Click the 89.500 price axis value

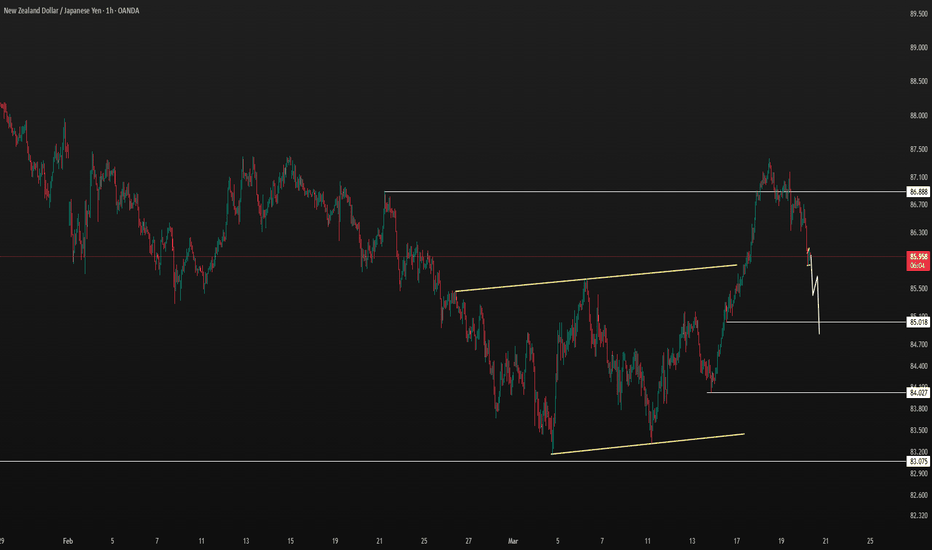tap(918, 14)
